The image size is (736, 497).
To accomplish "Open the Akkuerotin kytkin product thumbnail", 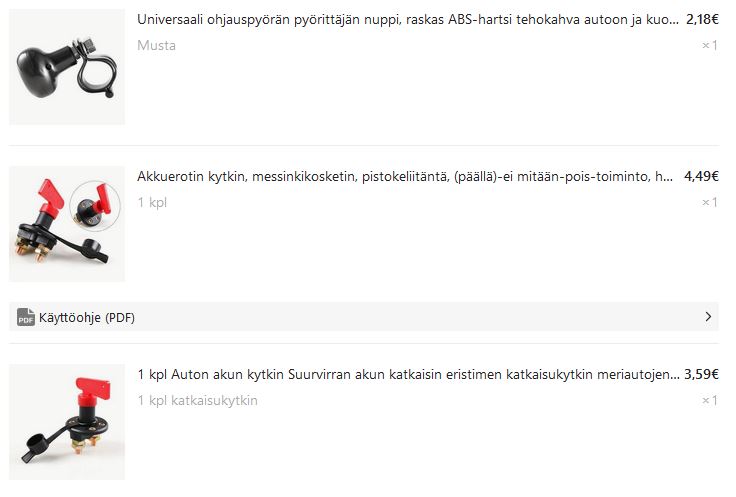I will (67, 224).
